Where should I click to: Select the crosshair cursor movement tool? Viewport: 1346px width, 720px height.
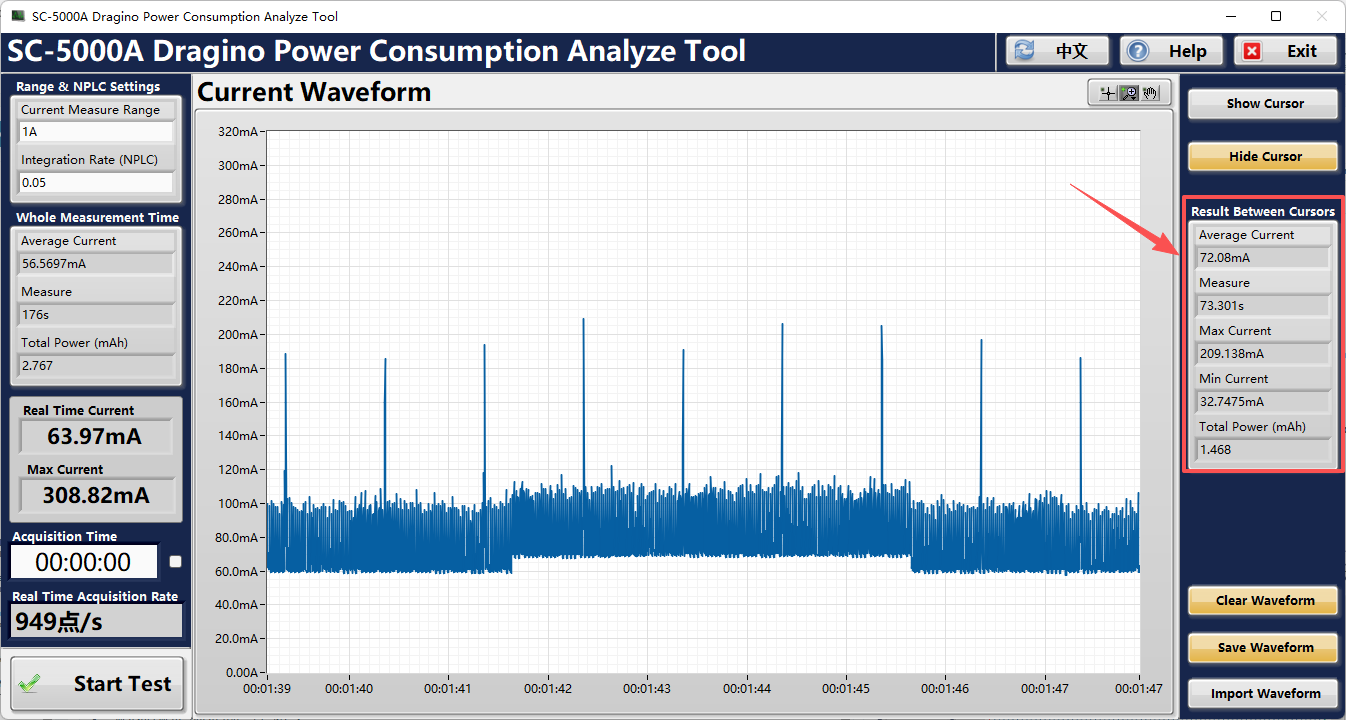coord(1108,93)
